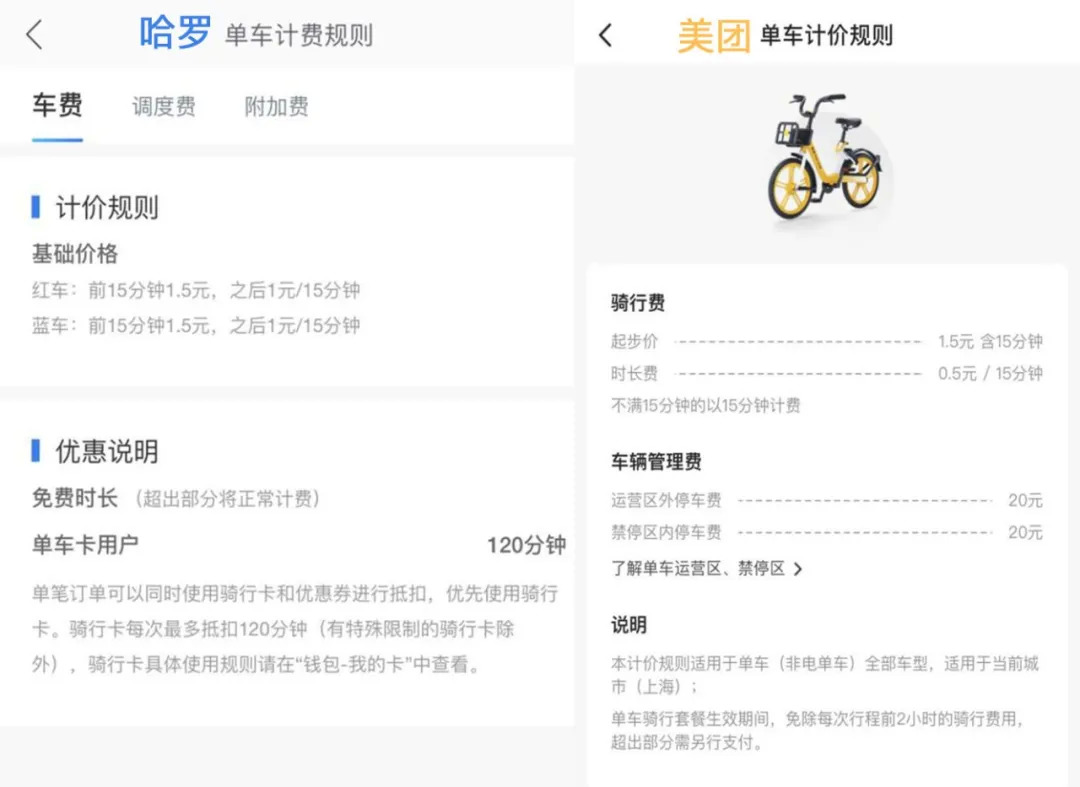This screenshot has width=1080, height=787.
Task: Tap the 优惠说明 section heading
Action: pyautogui.click(x=106, y=452)
